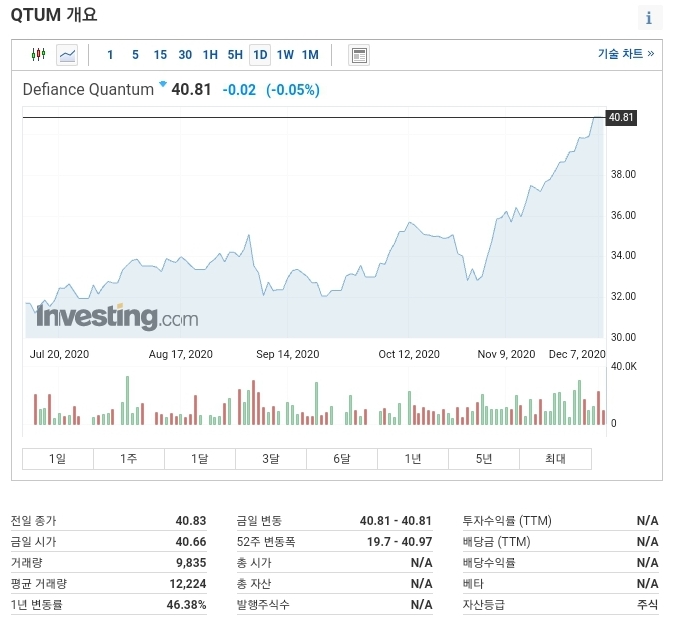Click the Oct 12, 2020 axis label
This screenshot has height=634, width=673.
click(x=409, y=354)
